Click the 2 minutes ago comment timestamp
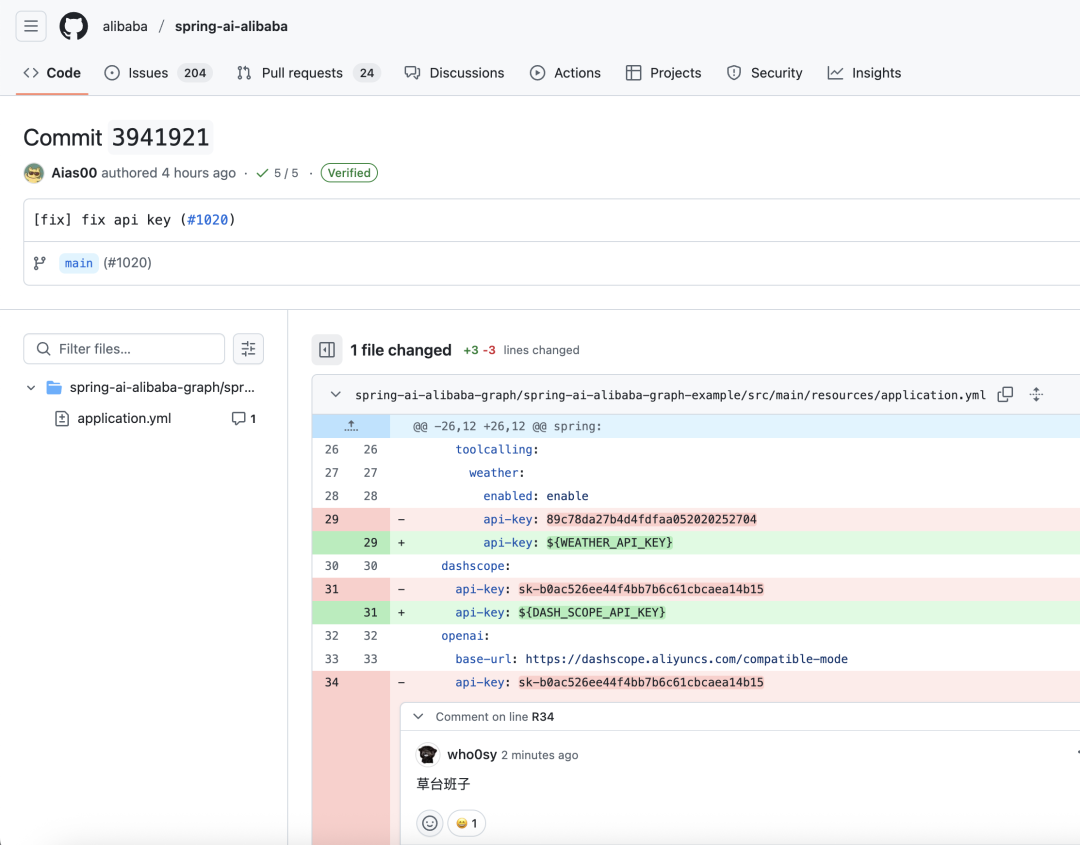This screenshot has height=845, width=1080. [x=540, y=755]
